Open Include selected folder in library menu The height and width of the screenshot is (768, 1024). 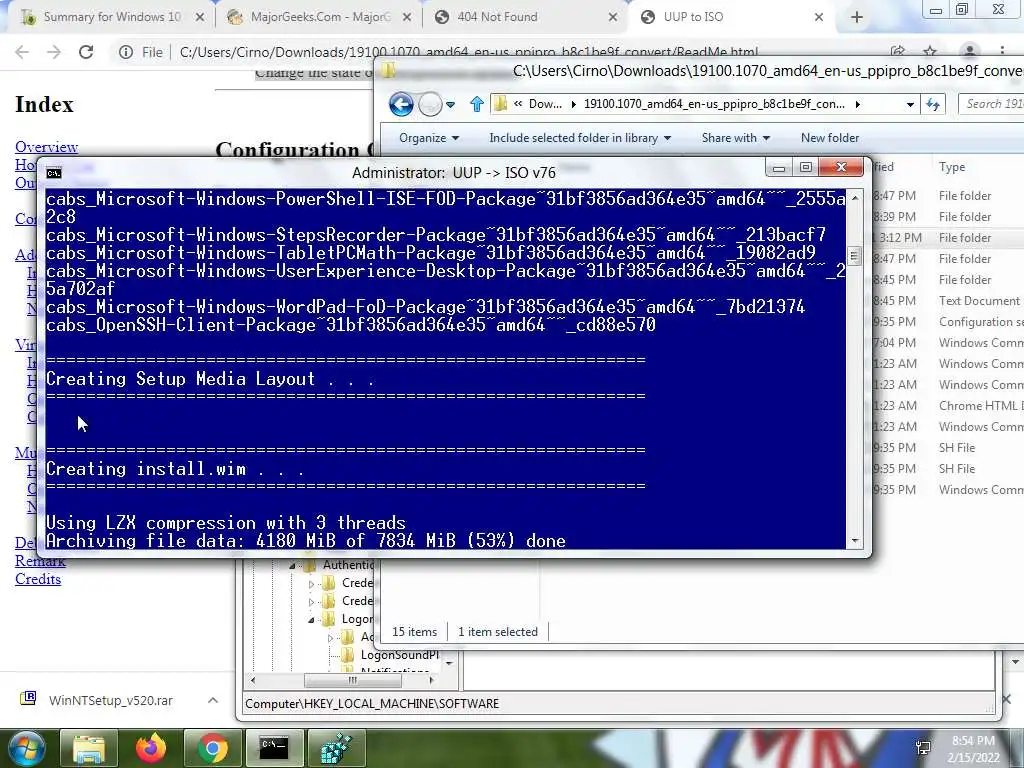coord(580,138)
